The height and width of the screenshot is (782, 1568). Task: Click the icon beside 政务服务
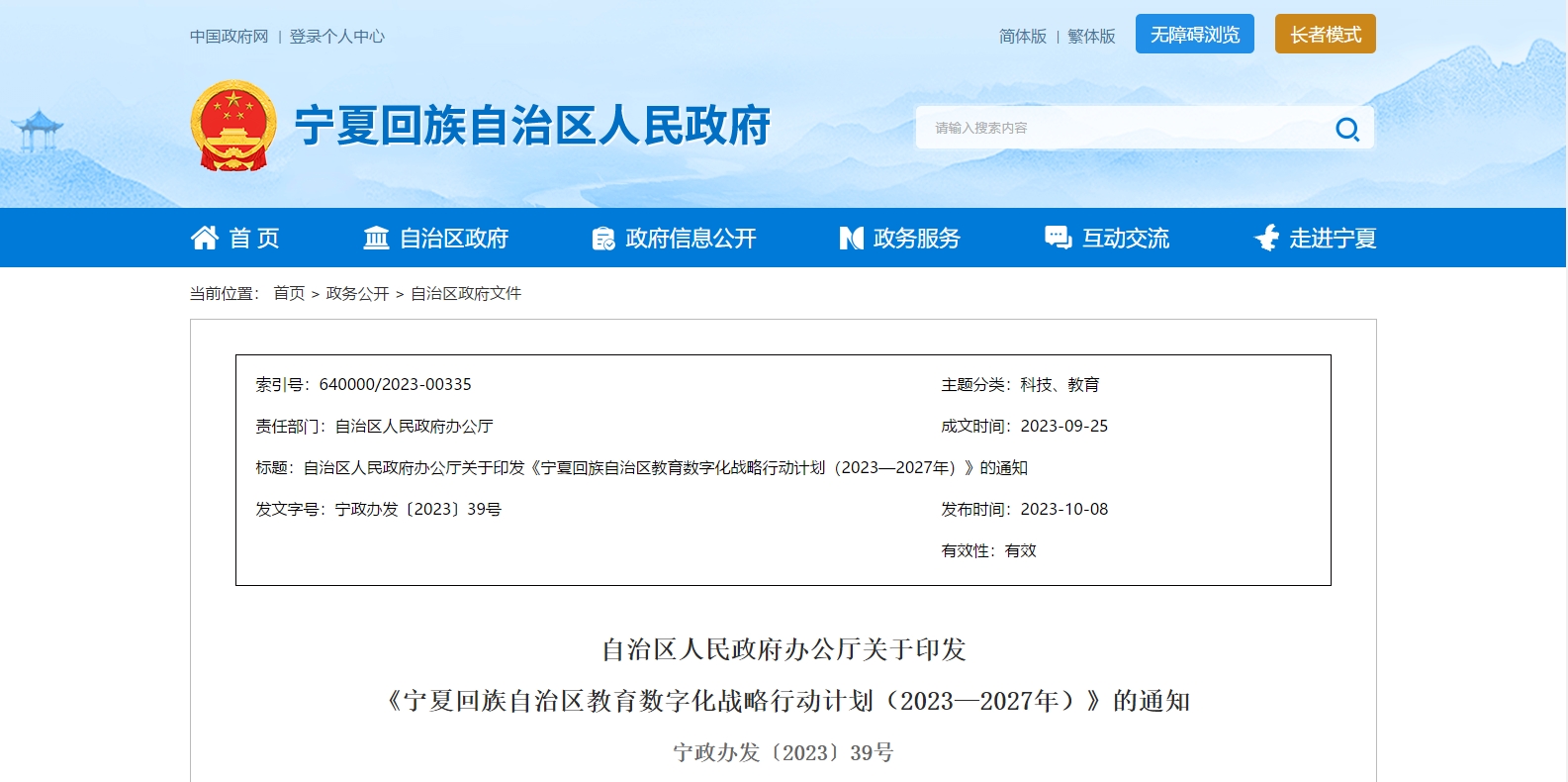(851, 238)
